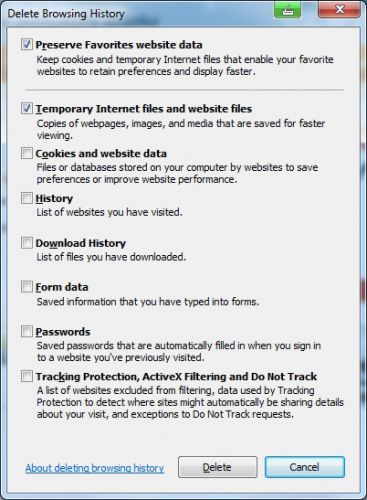Click the Cancel button

pos(305,467)
